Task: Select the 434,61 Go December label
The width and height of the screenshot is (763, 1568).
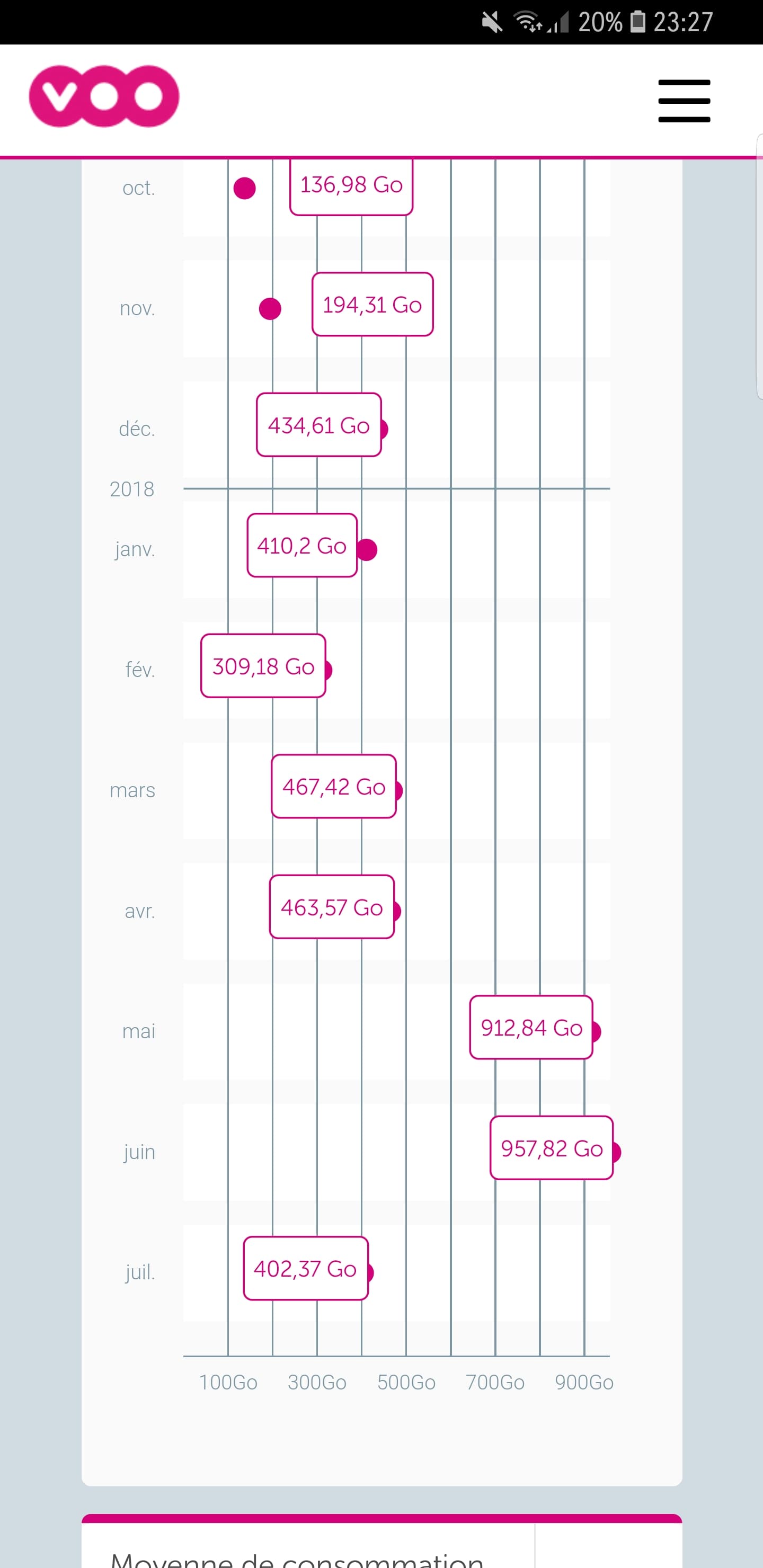Action: coord(319,425)
